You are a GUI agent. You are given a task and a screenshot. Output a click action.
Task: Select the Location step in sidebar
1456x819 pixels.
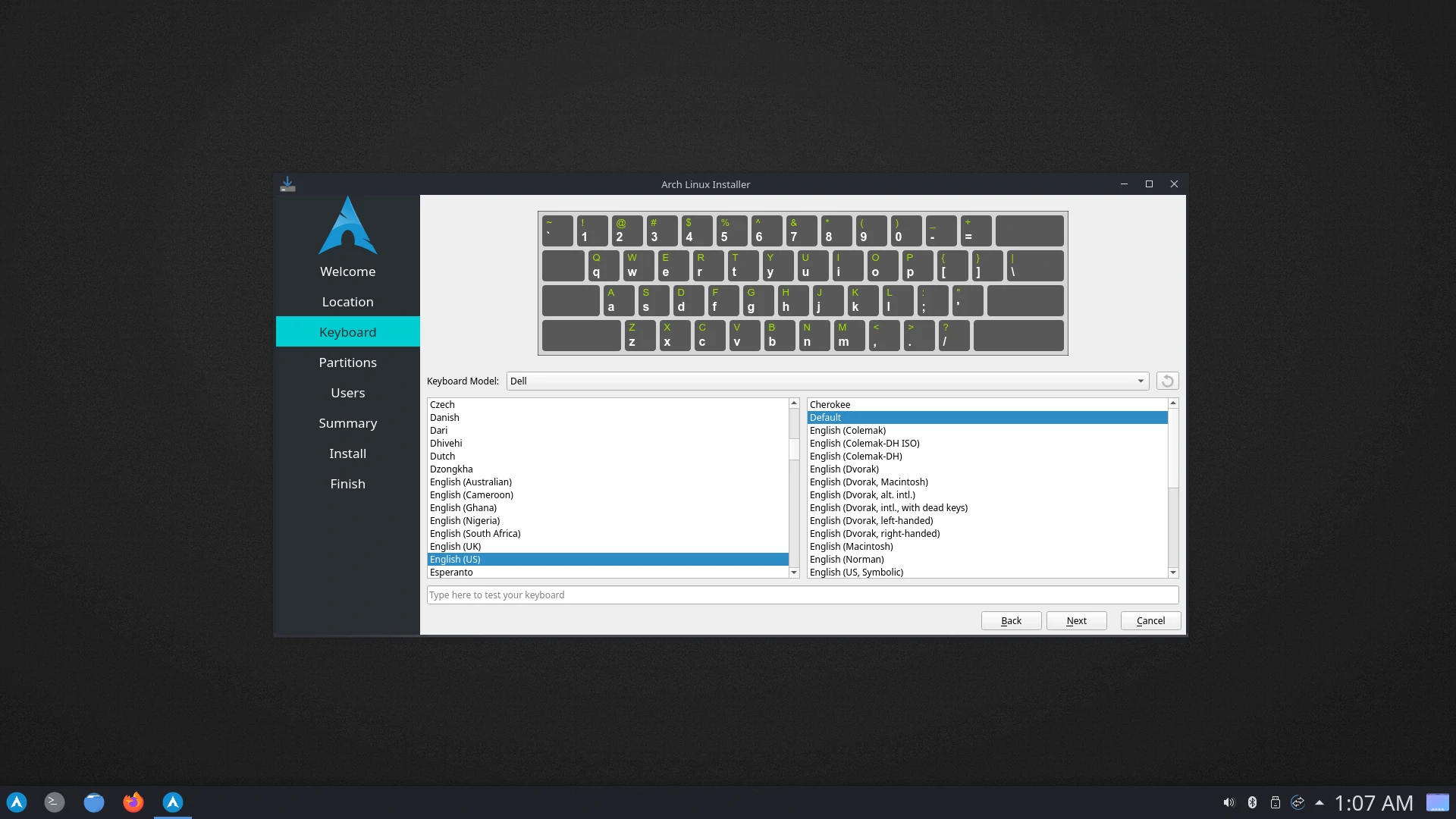[x=347, y=302]
